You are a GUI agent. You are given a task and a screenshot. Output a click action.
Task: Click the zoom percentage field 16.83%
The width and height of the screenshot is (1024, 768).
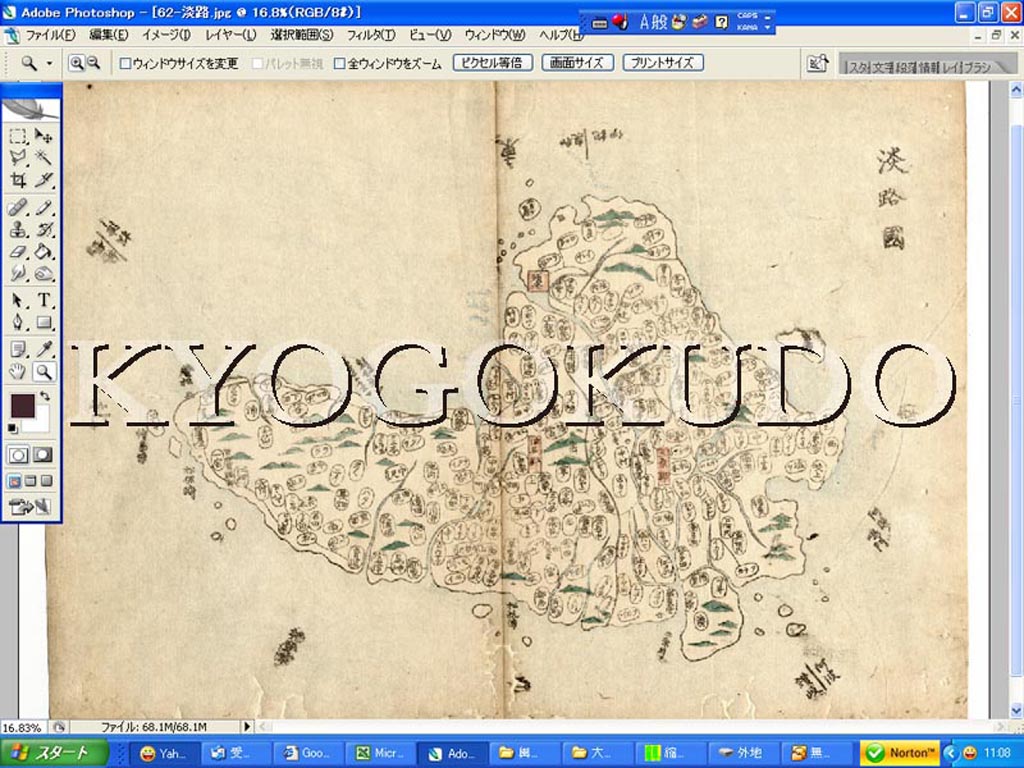24,727
